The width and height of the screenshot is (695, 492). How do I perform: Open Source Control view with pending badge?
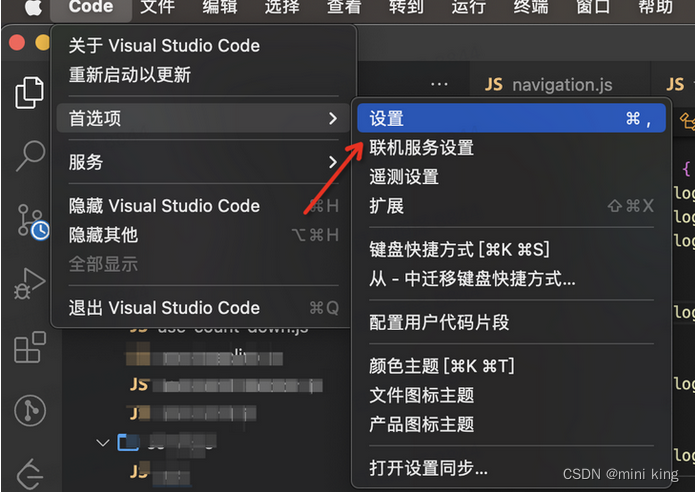pos(33,222)
